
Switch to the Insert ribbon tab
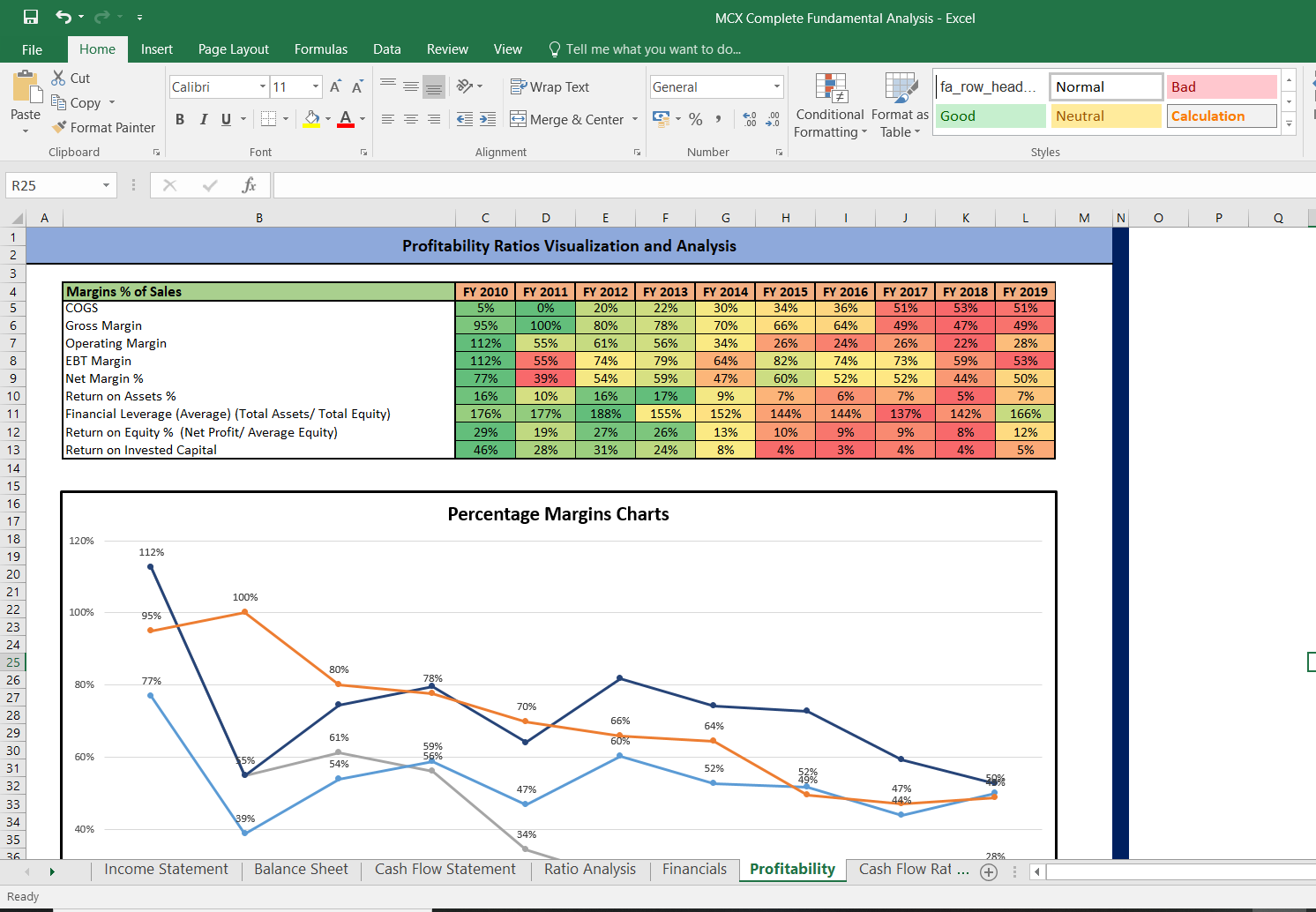(157, 49)
